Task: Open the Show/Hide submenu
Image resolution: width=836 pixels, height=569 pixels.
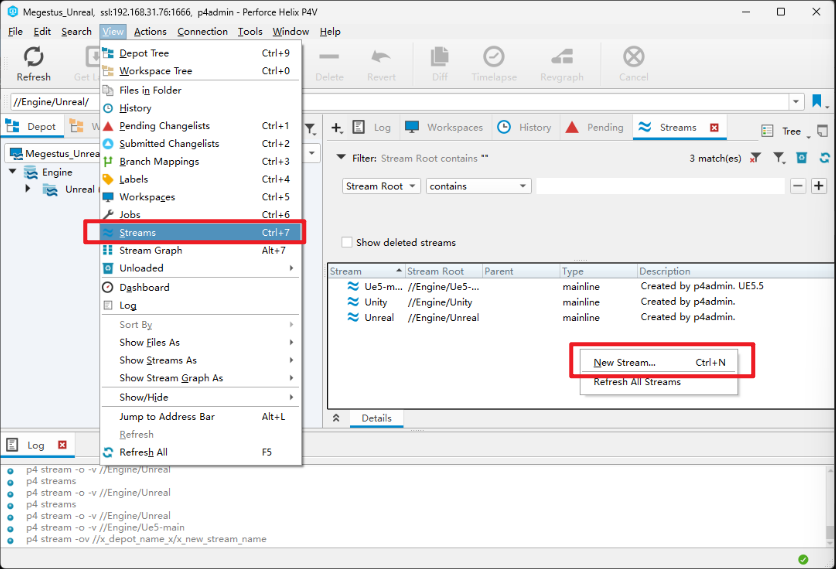Action: tap(200, 397)
